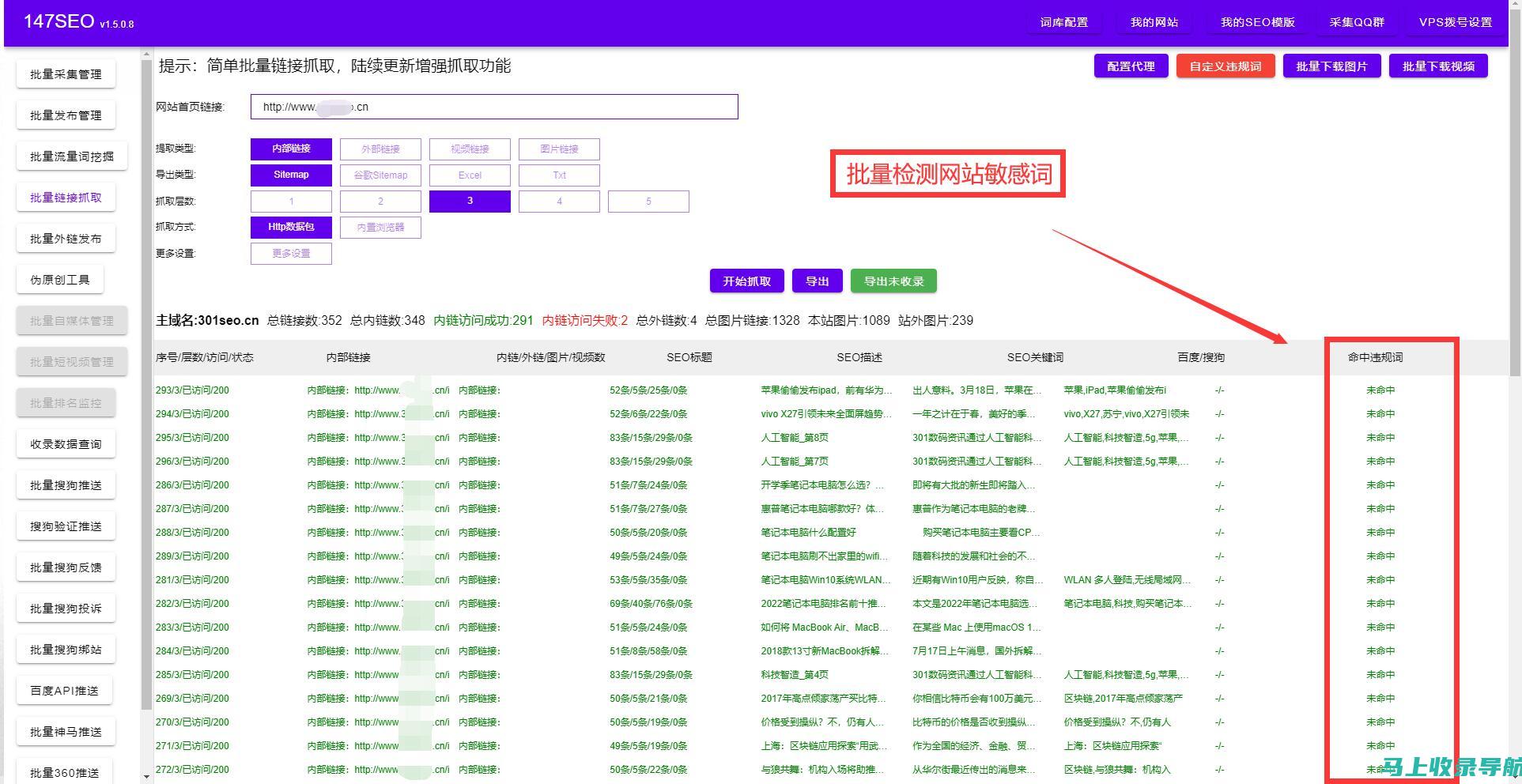Click the 百度/搜狗 column header
This screenshot has width=1522, height=784.
click(1201, 357)
